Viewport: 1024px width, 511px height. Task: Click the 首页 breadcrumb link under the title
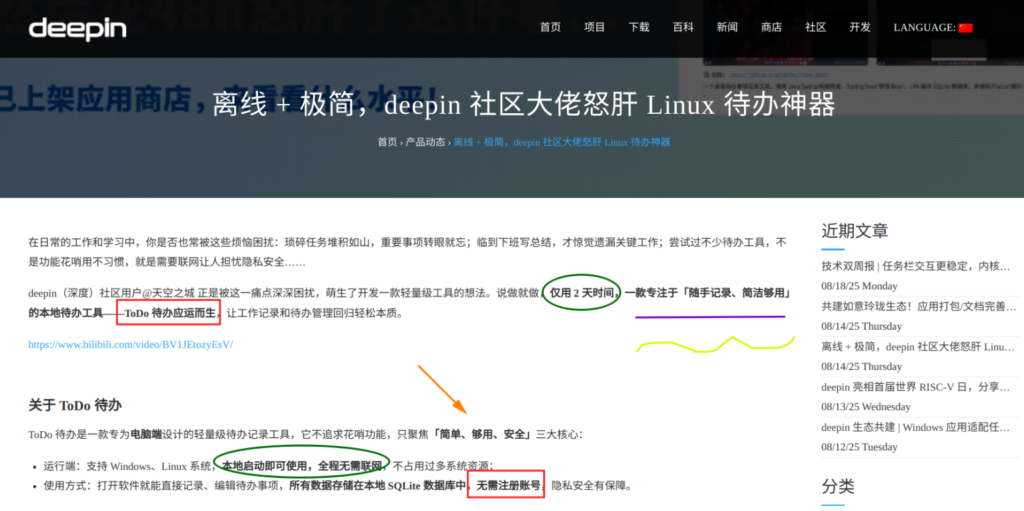387,142
